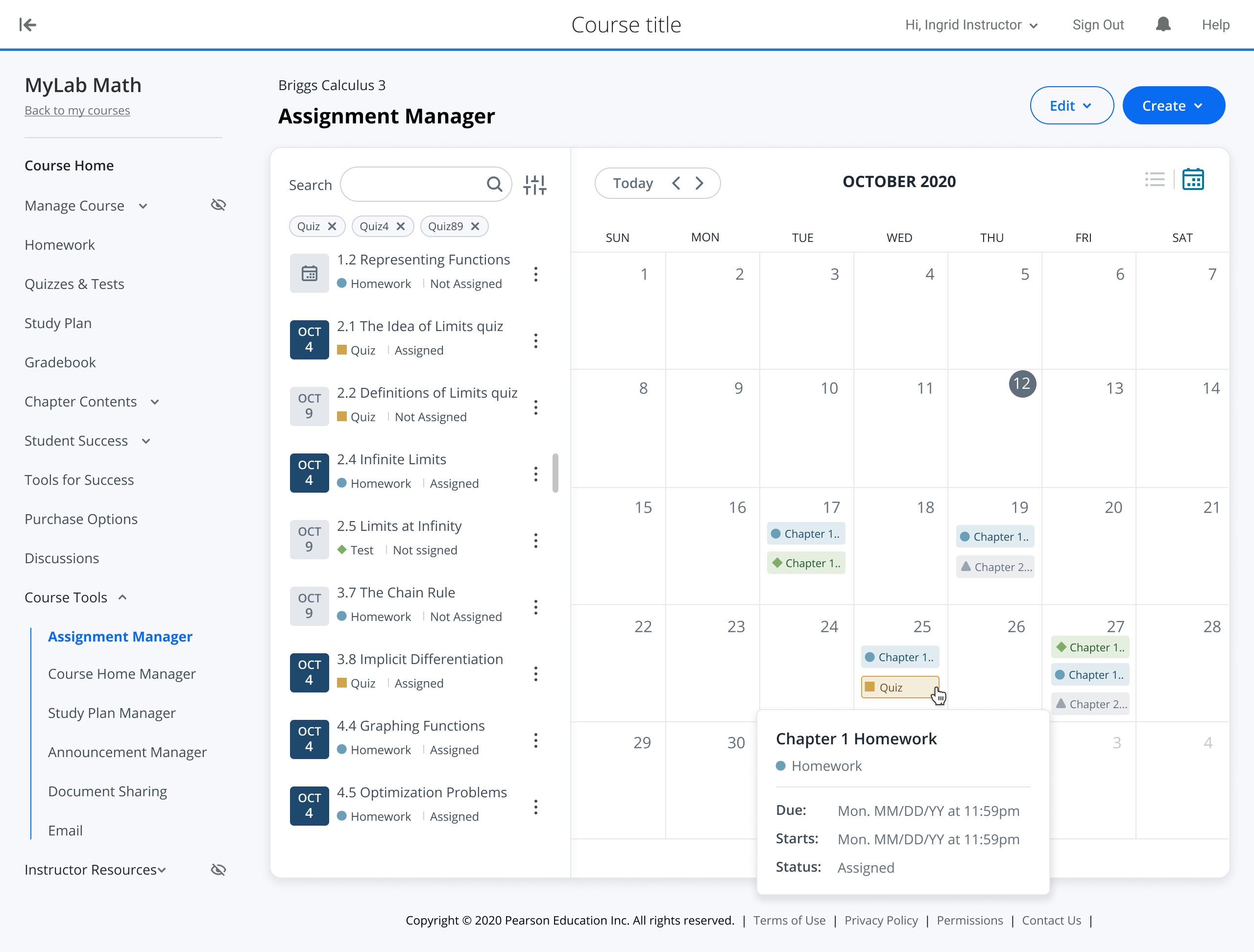Screen dimensions: 1254x952
Task: Click the collapse sidebar arrow icon
Action: pos(27,24)
